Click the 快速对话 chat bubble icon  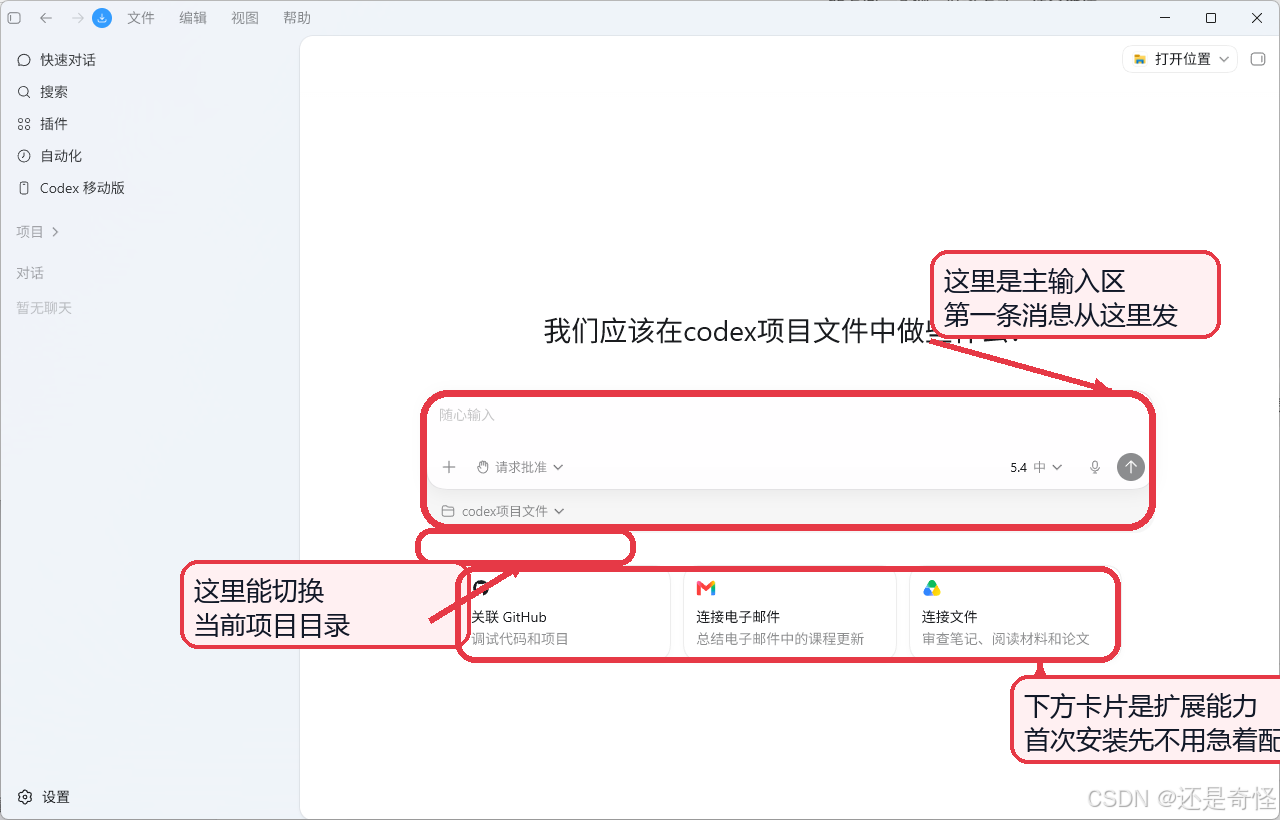(24, 60)
